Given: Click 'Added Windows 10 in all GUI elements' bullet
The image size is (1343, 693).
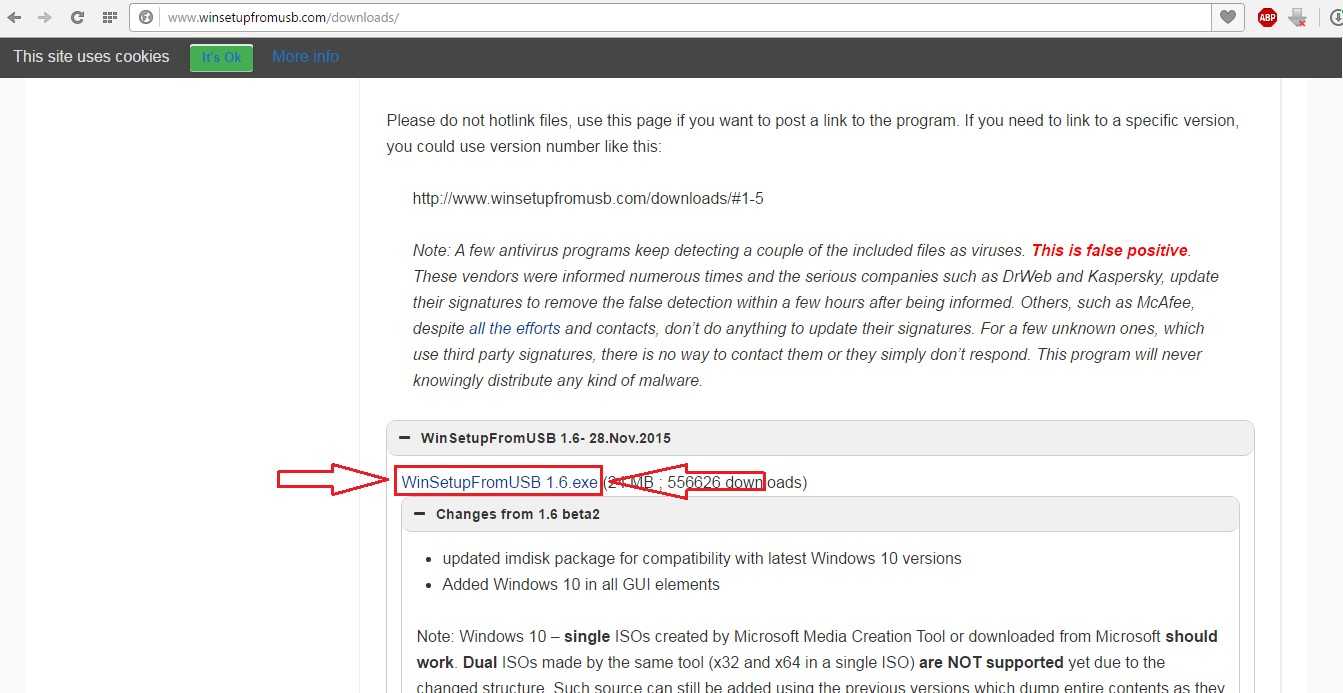Looking at the screenshot, I should [x=581, y=584].
